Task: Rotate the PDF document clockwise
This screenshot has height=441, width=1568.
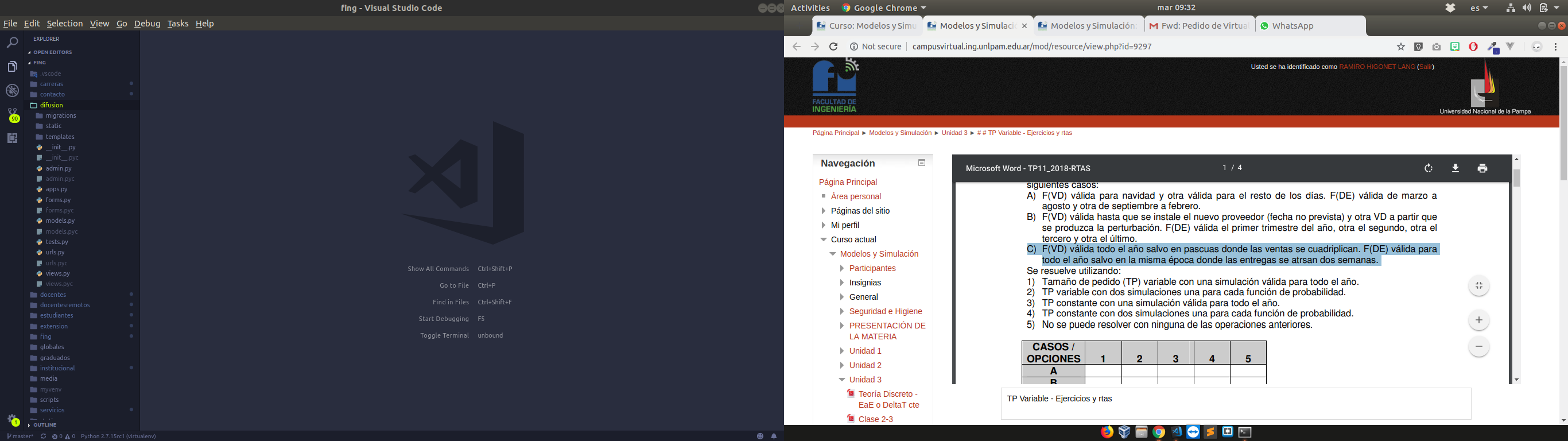Action: tap(1428, 168)
